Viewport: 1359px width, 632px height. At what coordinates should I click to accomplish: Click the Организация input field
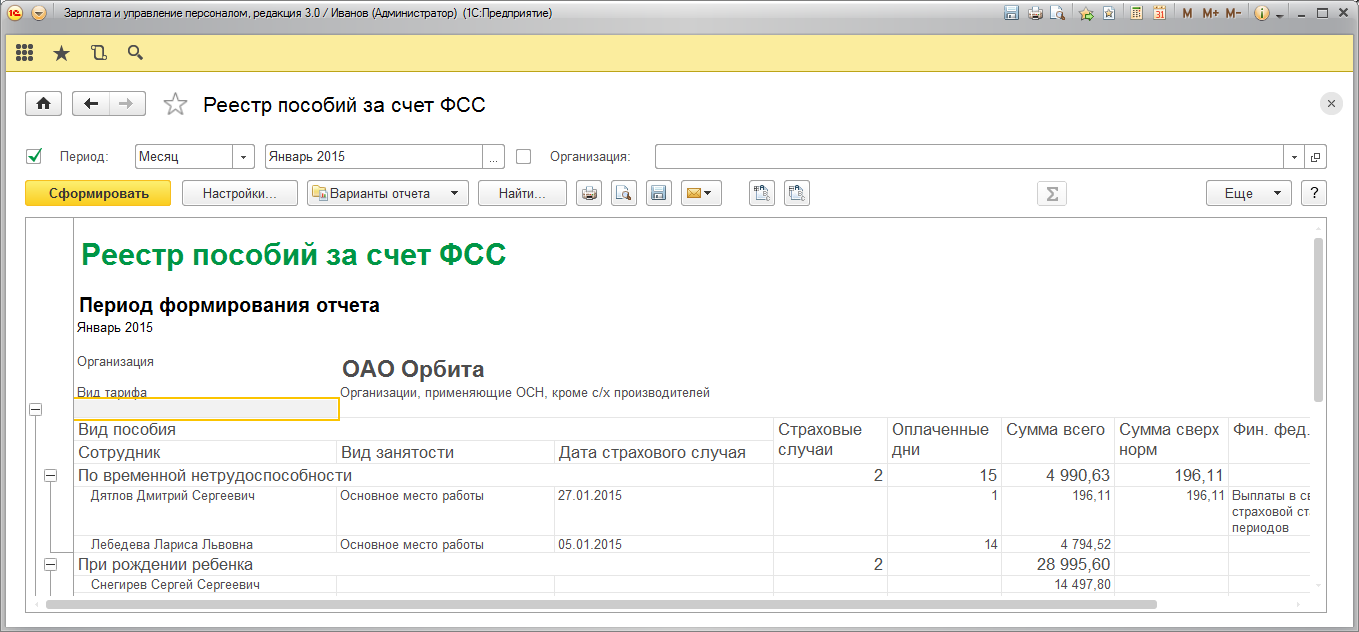tap(968, 157)
